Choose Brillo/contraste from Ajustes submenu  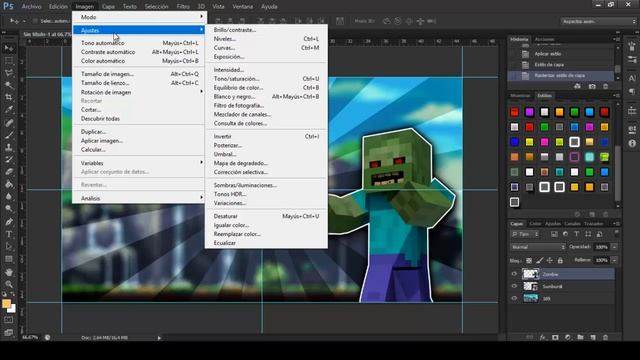point(266,30)
